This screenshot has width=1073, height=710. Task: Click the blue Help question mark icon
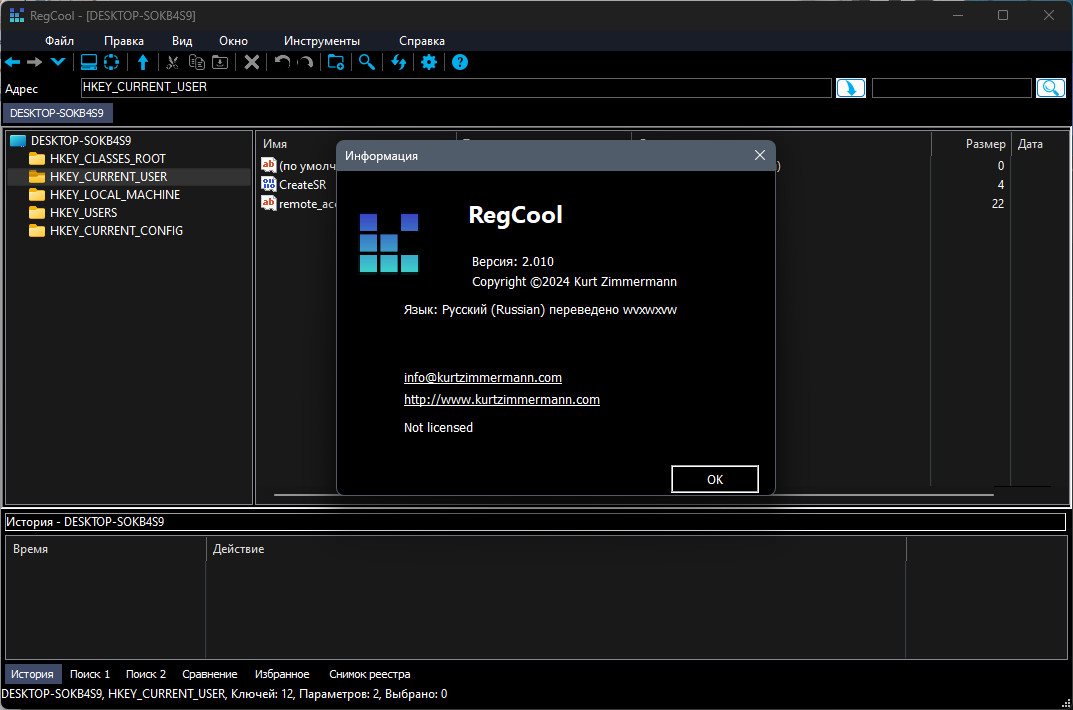(x=460, y=62)
